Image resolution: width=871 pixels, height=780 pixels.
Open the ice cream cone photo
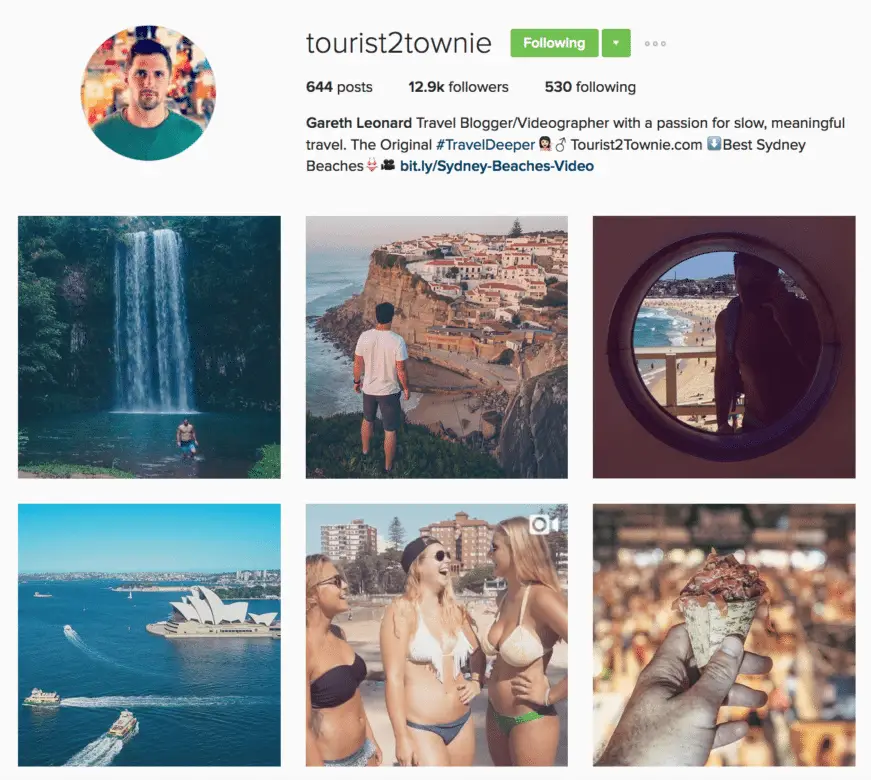click(x=724, y=635)
